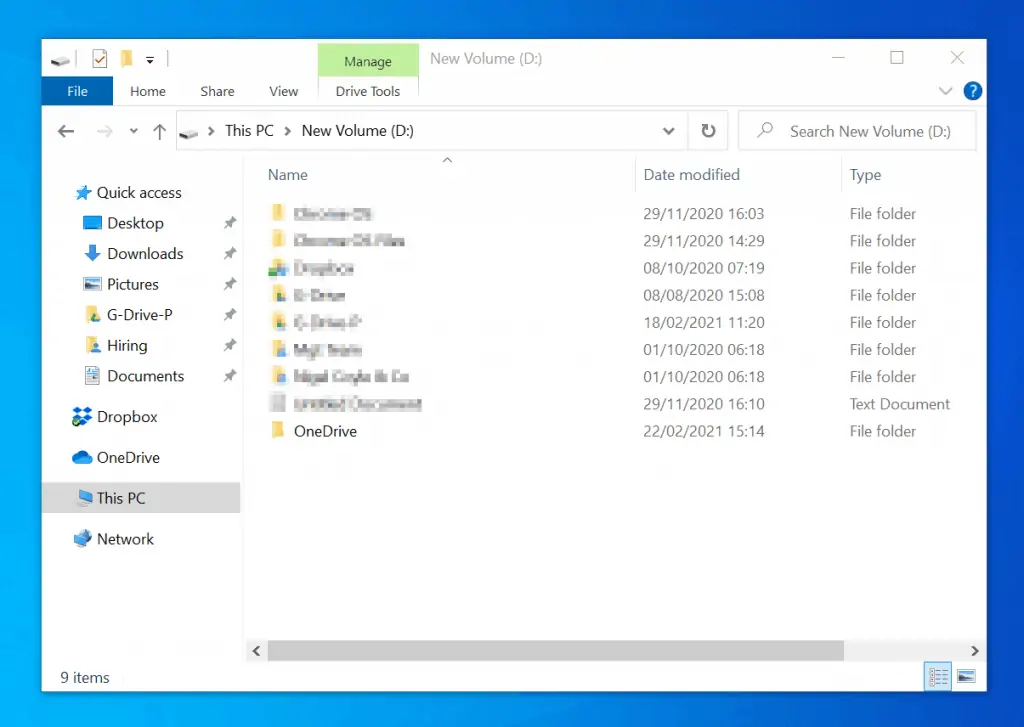
Task: Go up one folder level
Action: pyautogui.click(x=159, y=131)
